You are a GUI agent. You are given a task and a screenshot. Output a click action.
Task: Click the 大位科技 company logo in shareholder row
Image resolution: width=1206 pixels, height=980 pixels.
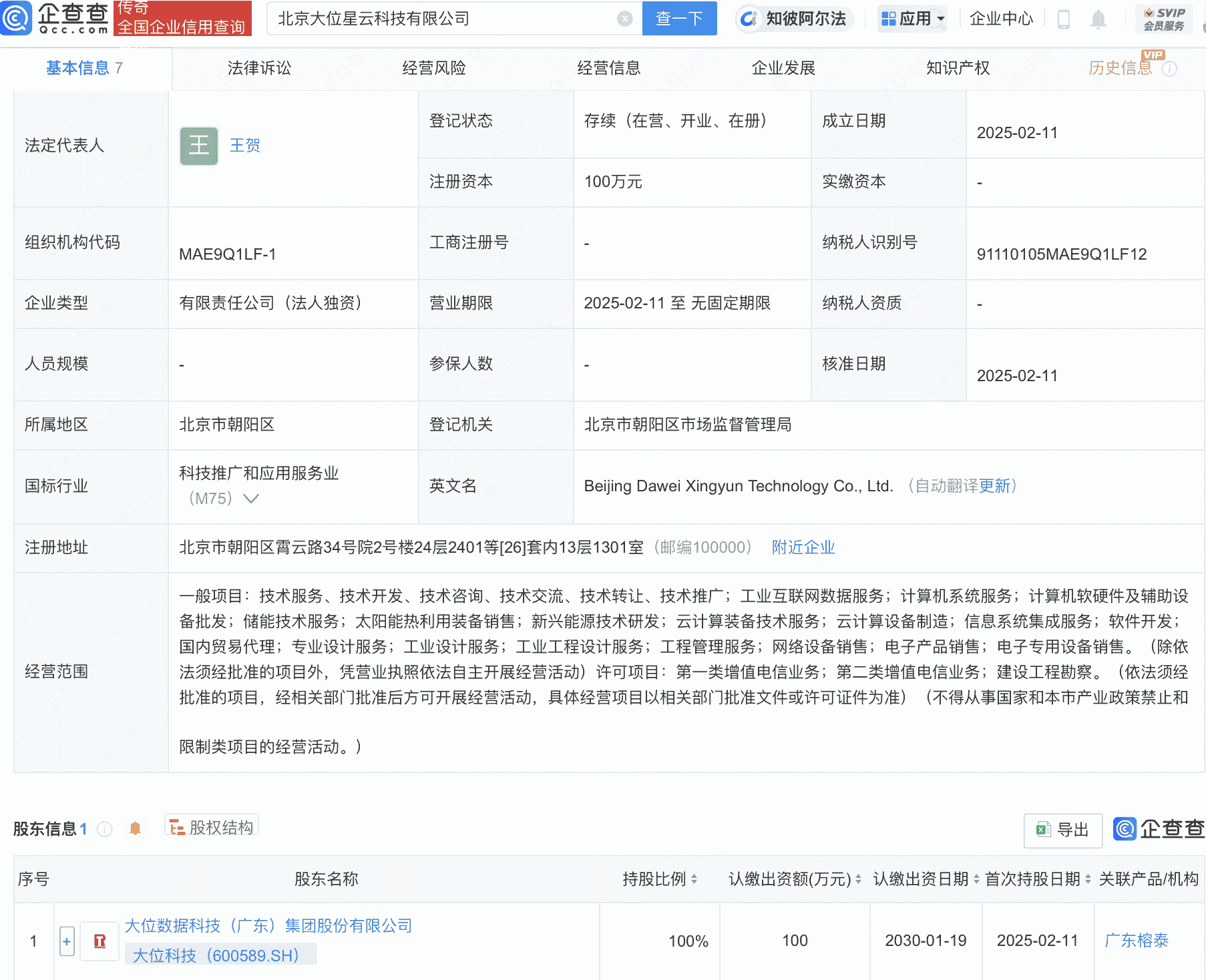[99, 941]
